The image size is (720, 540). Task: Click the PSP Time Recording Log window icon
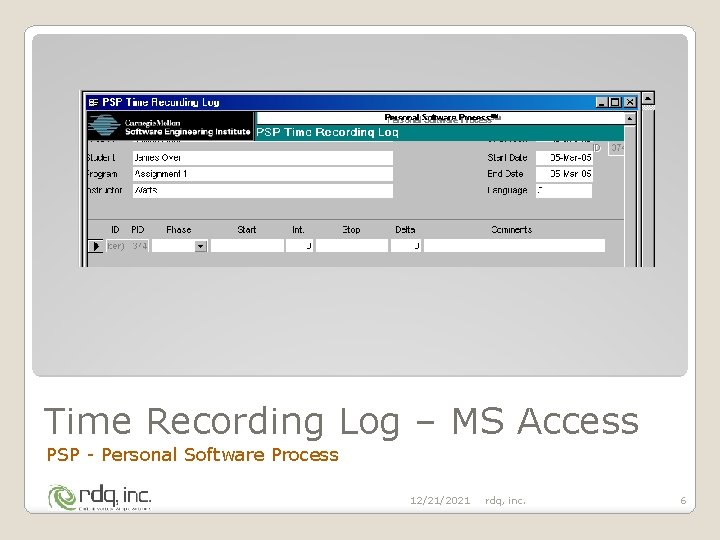(94, 102)
